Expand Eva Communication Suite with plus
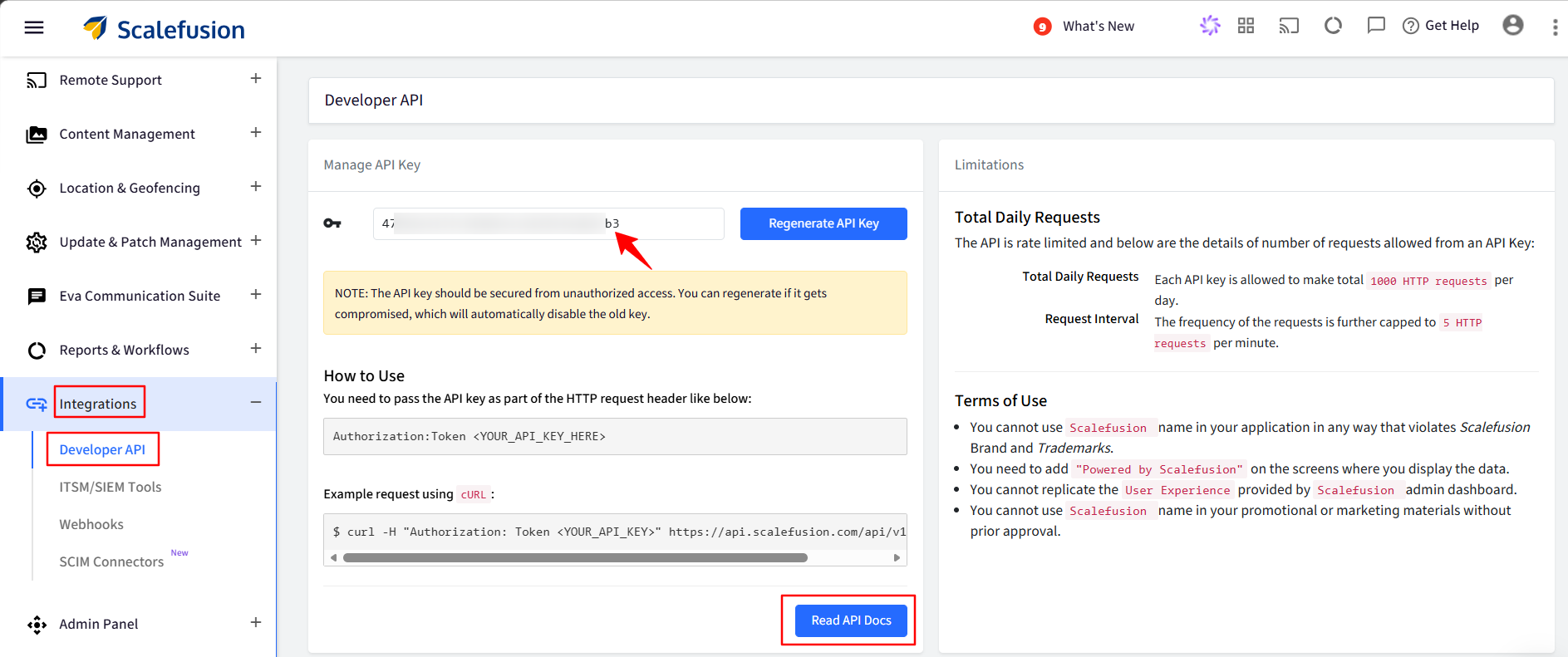1568x657 pixels. tap(256, 295)
